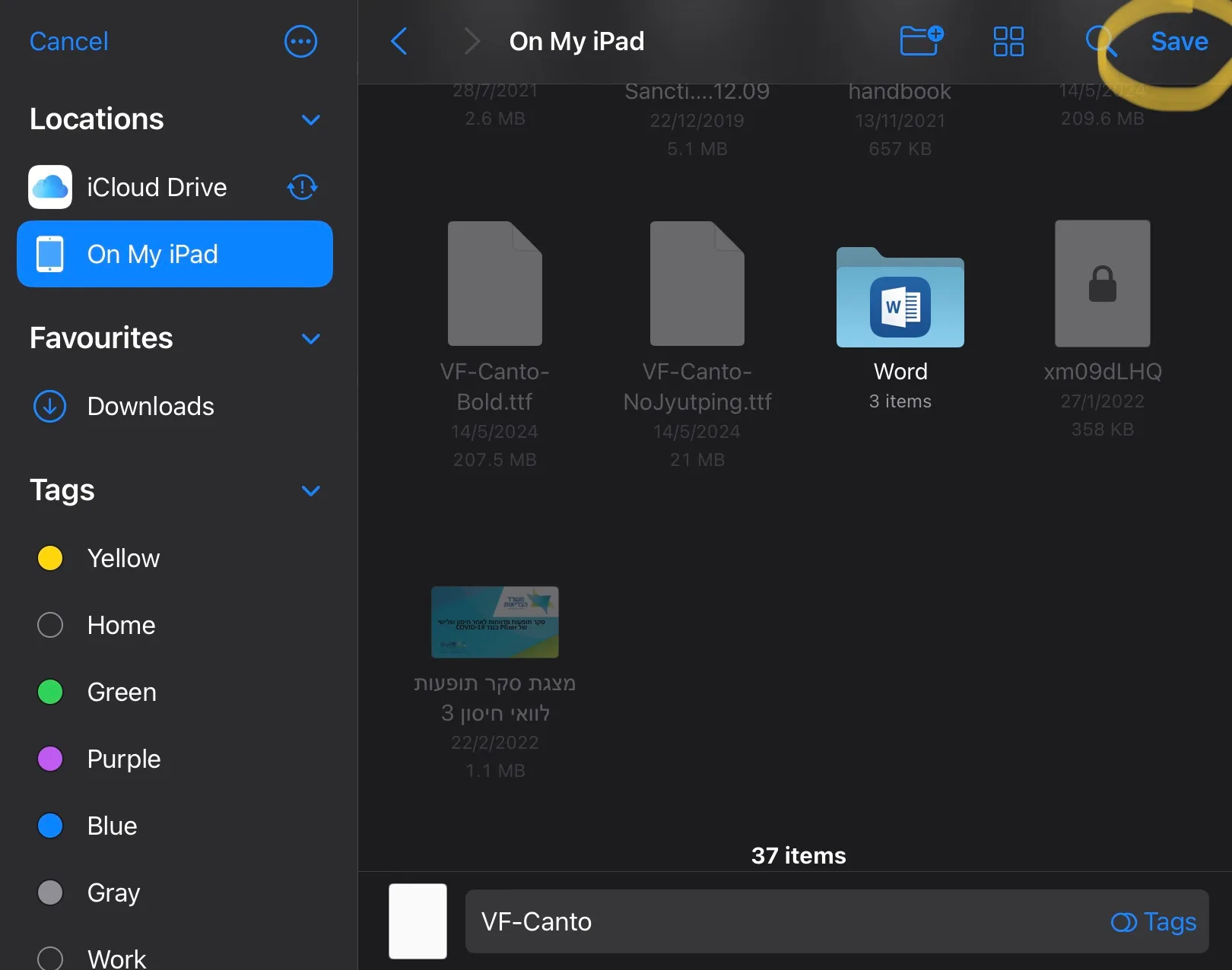Open the more options ellipsis menu
Image resolution: width=1232 pixels, height=970 pixels.
click(x=300, y=41)
